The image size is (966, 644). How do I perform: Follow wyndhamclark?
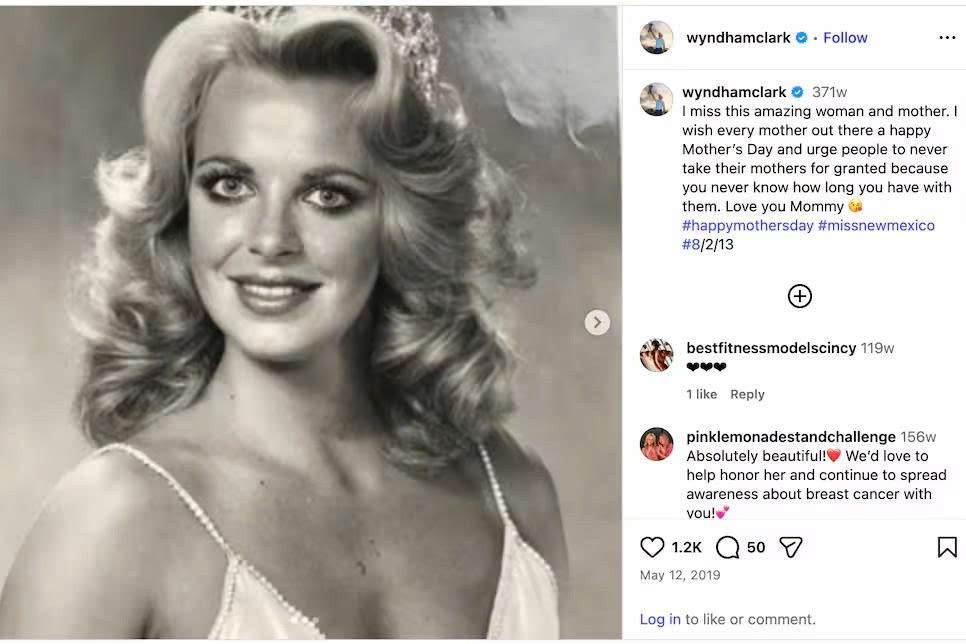(845, 38)
